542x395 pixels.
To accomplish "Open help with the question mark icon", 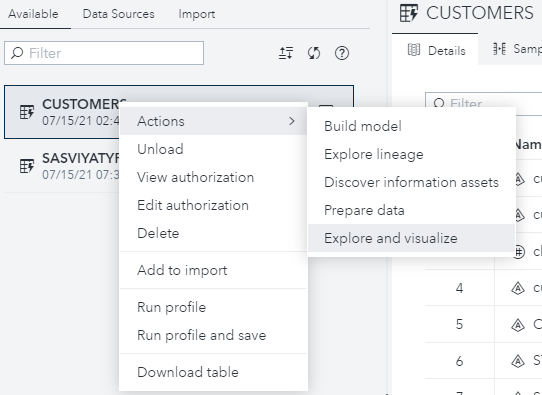I will pos(342,53).
